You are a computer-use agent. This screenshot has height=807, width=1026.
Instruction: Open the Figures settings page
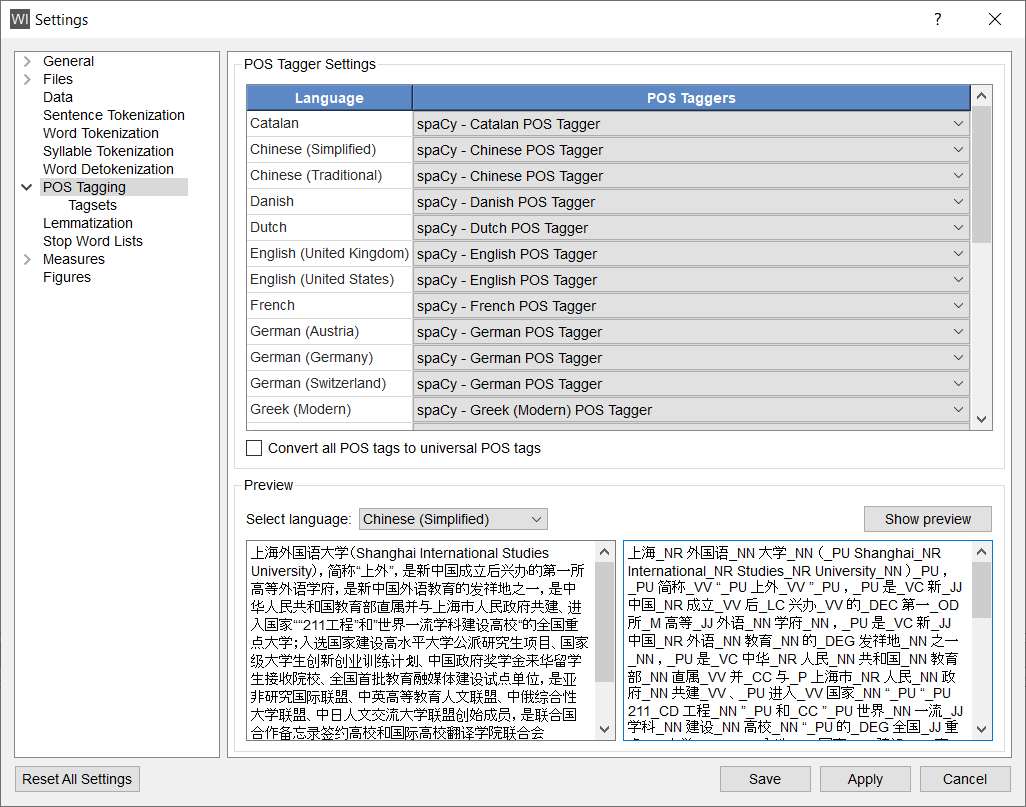[67, 277]
